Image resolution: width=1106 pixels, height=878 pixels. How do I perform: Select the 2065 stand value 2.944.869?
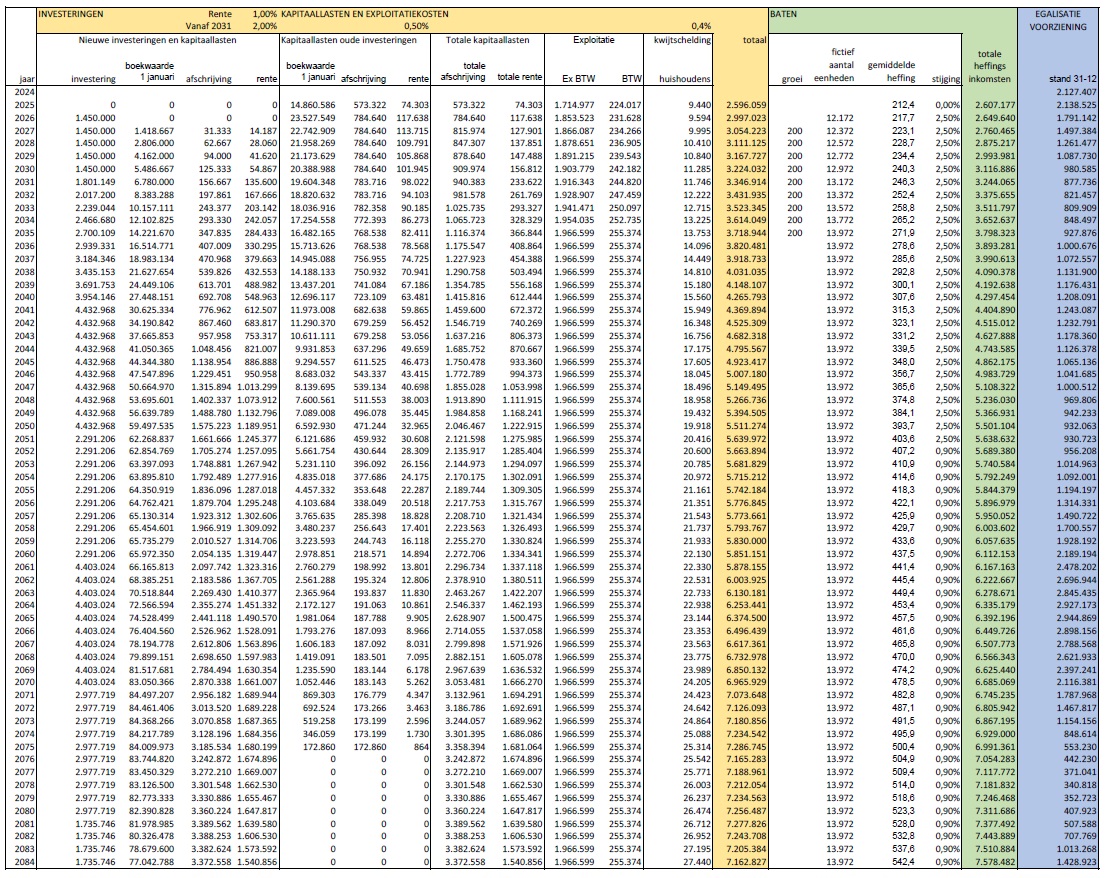click(x=1077, y=618)
